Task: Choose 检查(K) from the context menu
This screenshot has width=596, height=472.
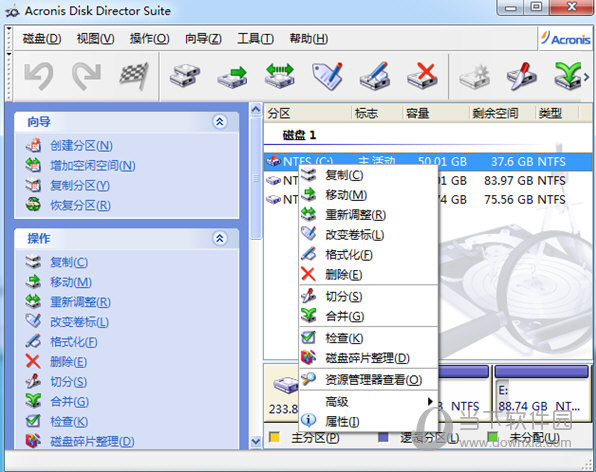Action: (x=368, y=338)
